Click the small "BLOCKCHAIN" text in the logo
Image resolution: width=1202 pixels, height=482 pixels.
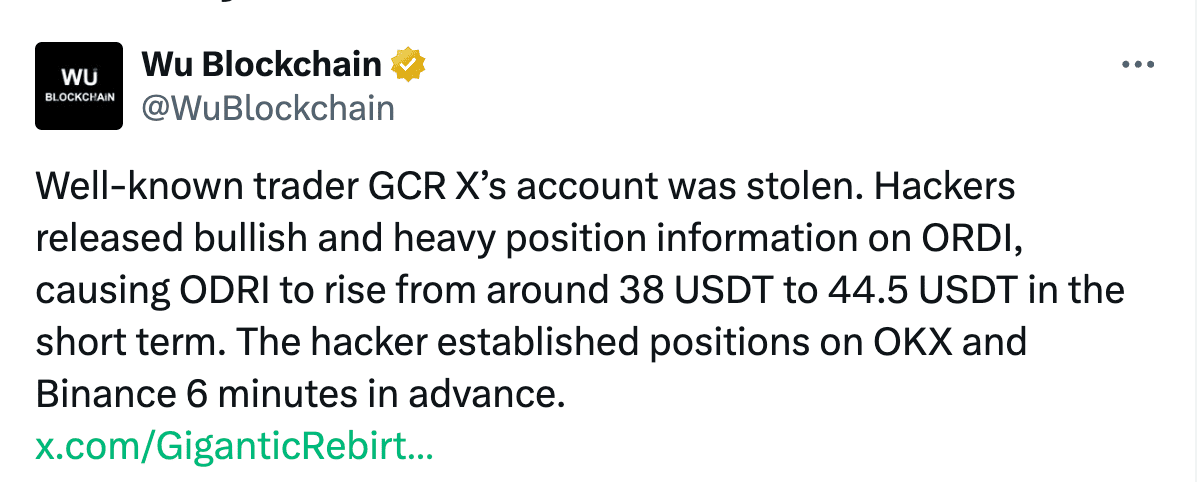tap(78, 98)
